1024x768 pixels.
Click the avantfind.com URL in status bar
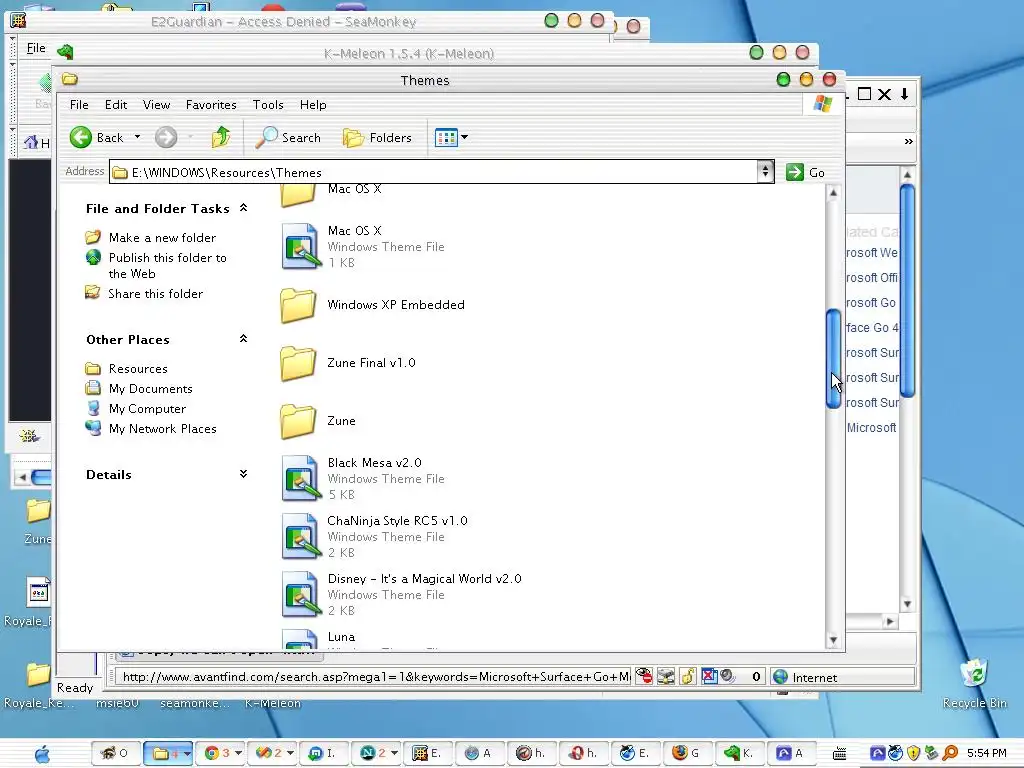coord(376,677)
